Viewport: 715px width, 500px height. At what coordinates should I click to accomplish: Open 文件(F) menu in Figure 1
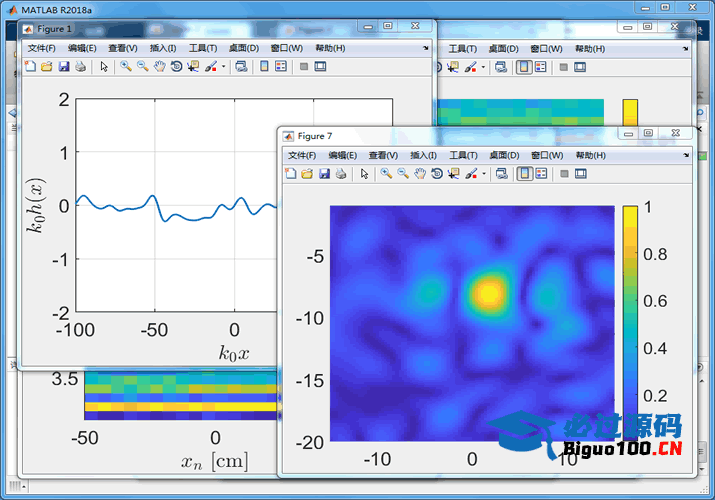[42, 48]
